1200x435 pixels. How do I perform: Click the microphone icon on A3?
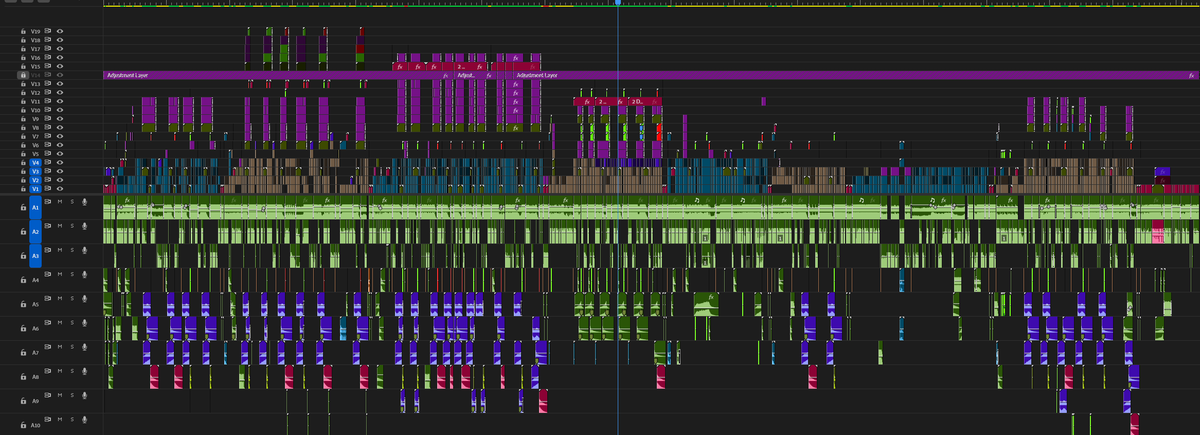[x=85, y=250]
